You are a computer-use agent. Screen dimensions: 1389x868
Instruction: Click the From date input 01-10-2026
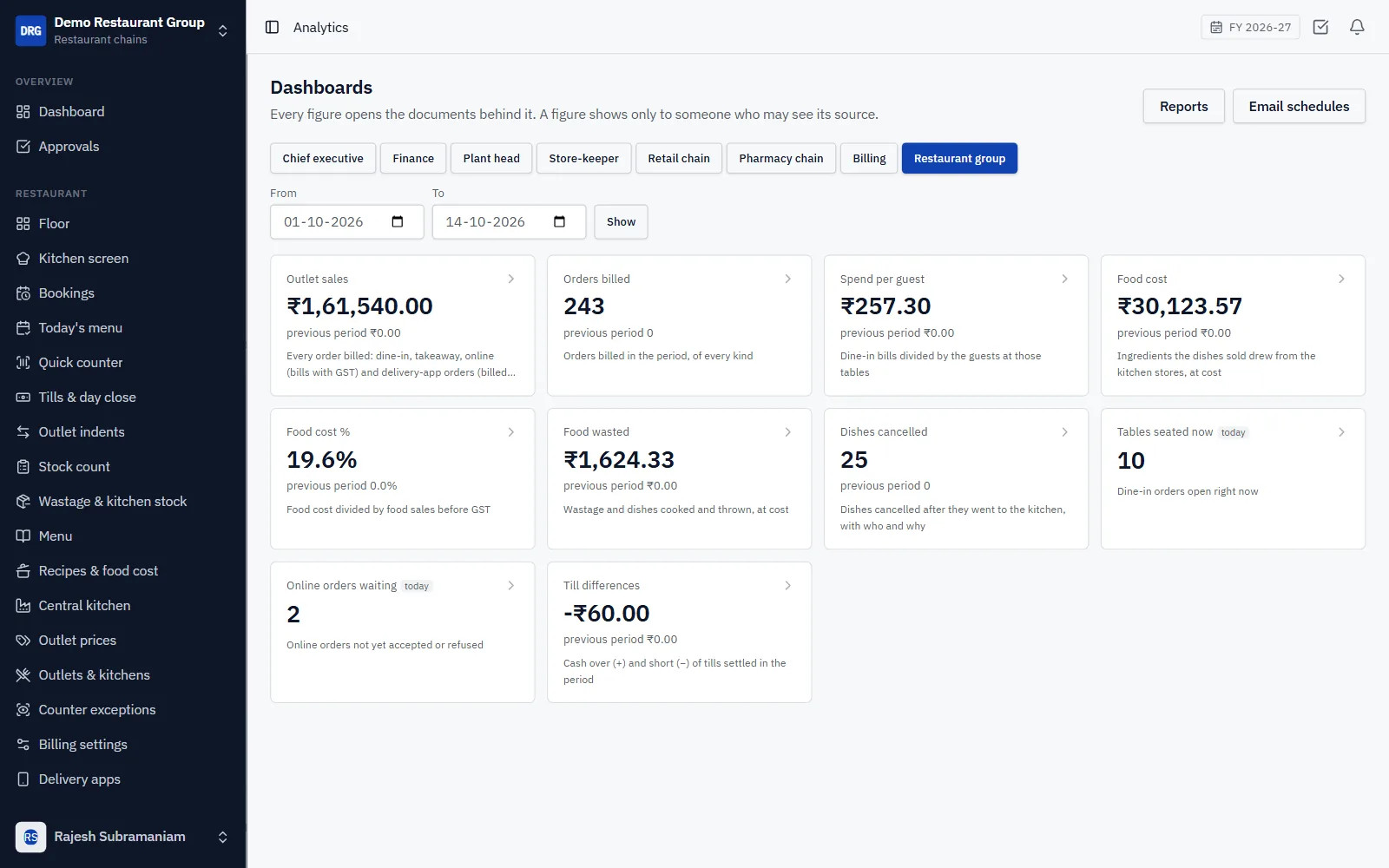click(x=346, y=221)
